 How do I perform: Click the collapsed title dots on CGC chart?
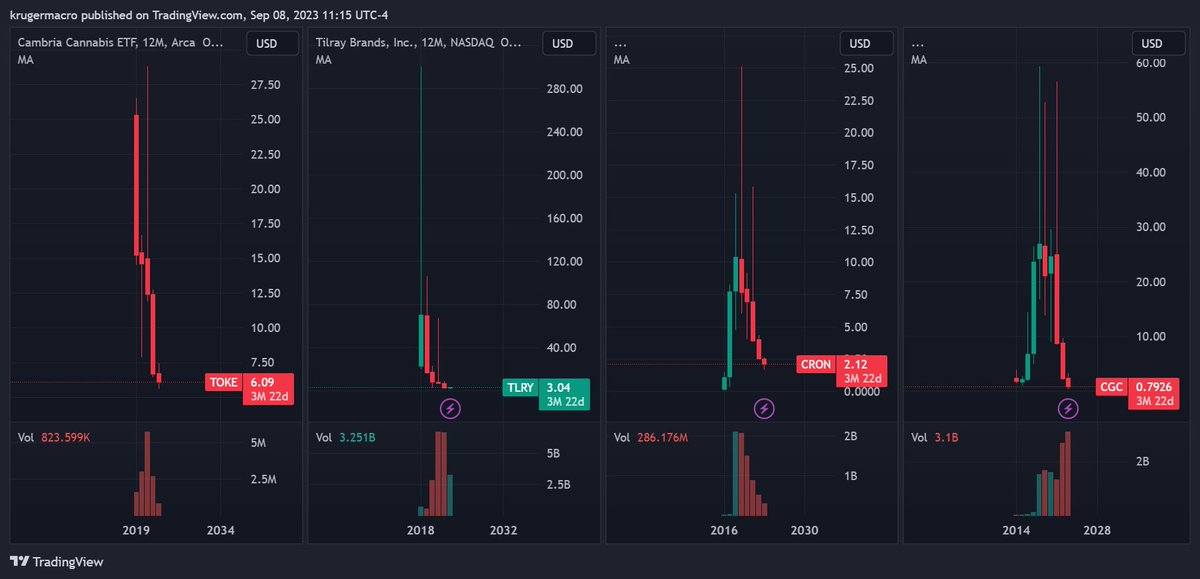919,43
